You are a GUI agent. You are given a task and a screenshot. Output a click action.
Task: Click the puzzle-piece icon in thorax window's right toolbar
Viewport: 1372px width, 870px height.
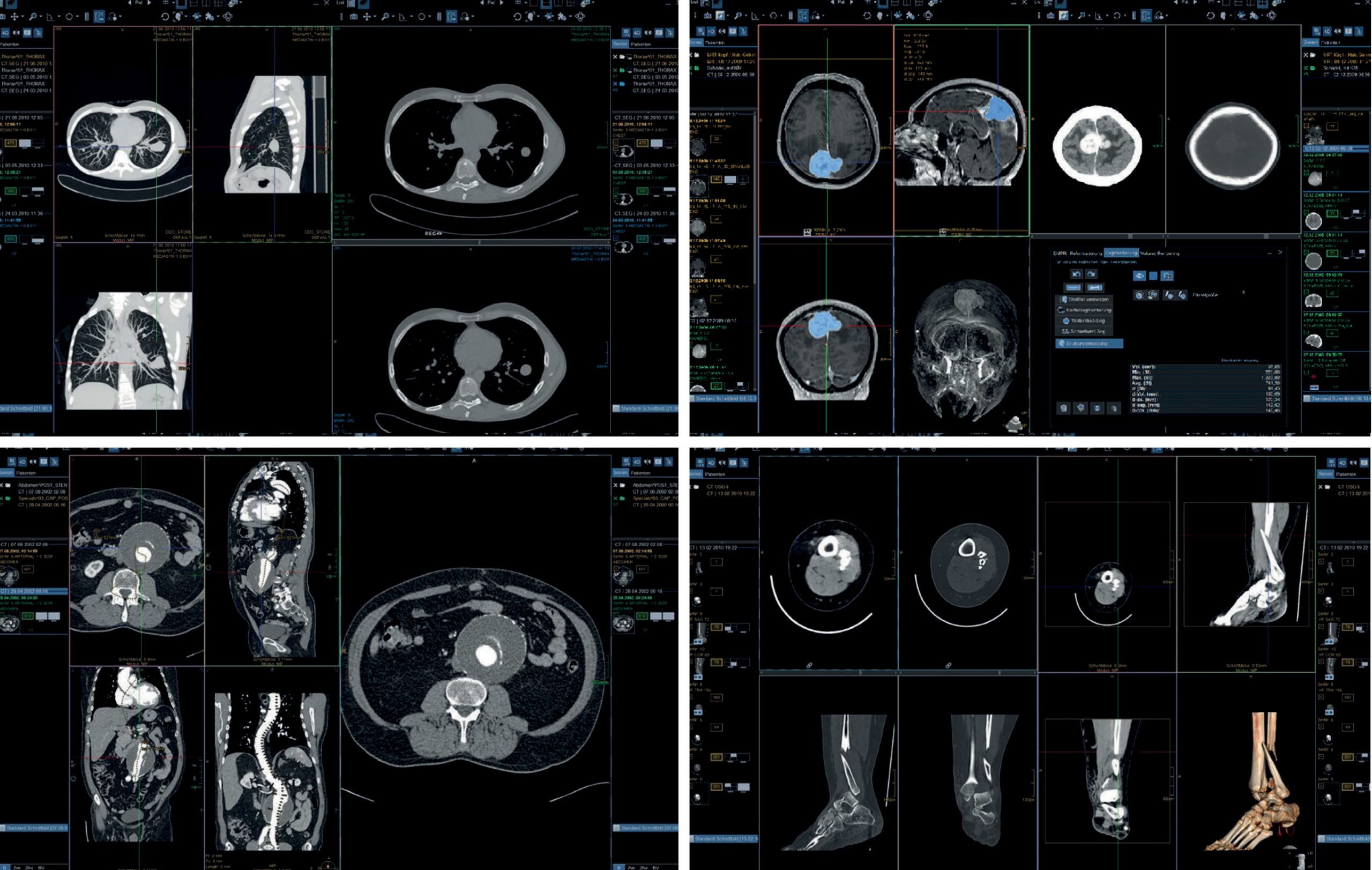click(562, 17)
